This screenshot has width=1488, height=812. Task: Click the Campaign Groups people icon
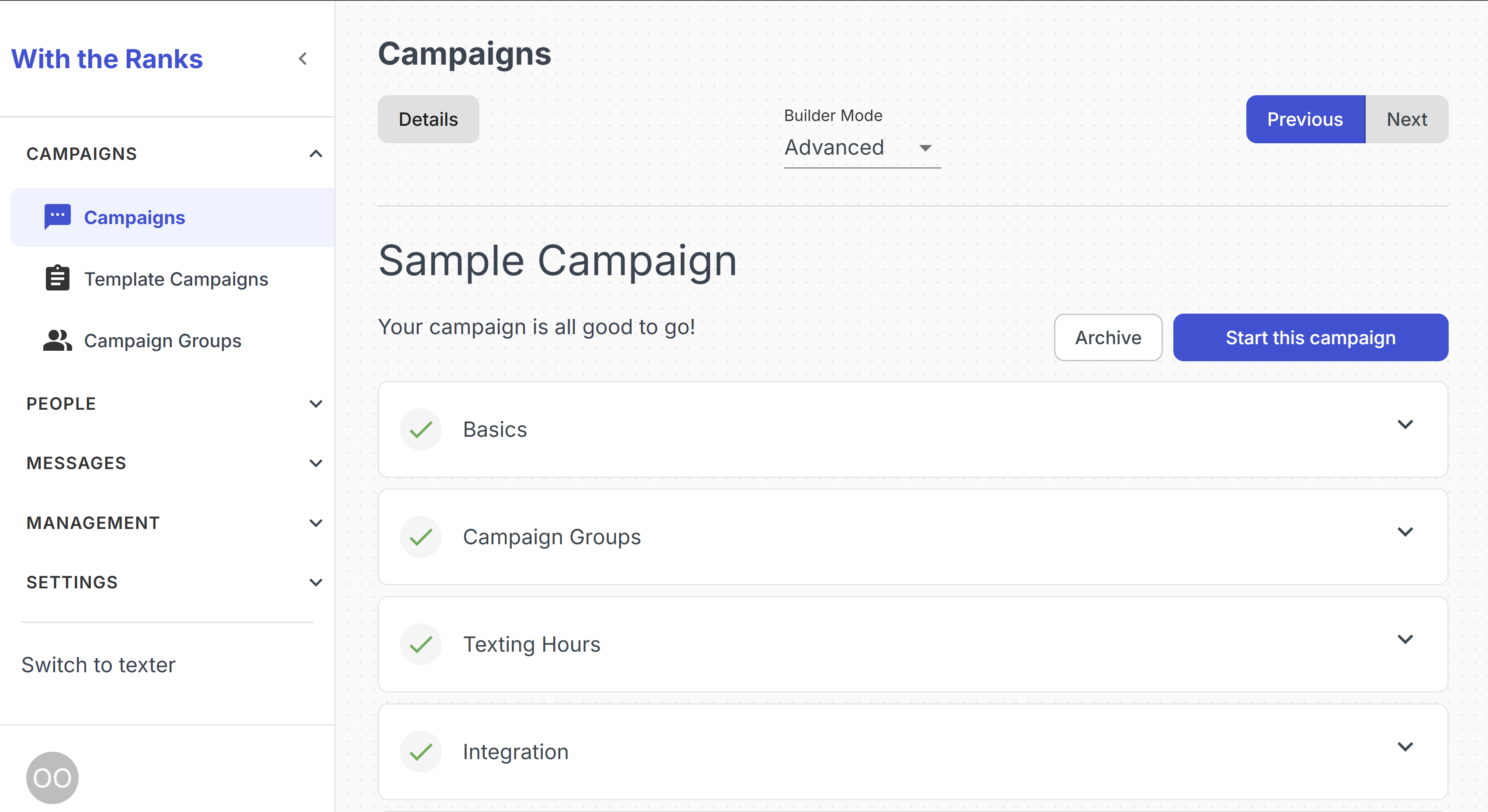click(57, 339)
